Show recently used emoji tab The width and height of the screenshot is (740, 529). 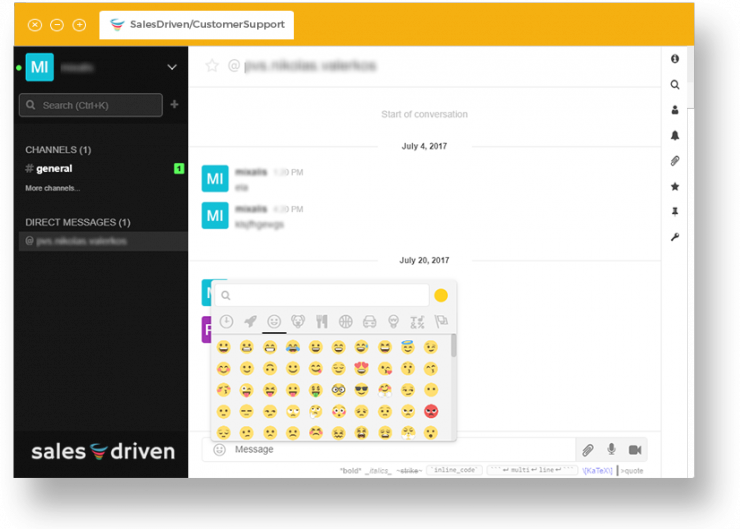click(227, 322)
